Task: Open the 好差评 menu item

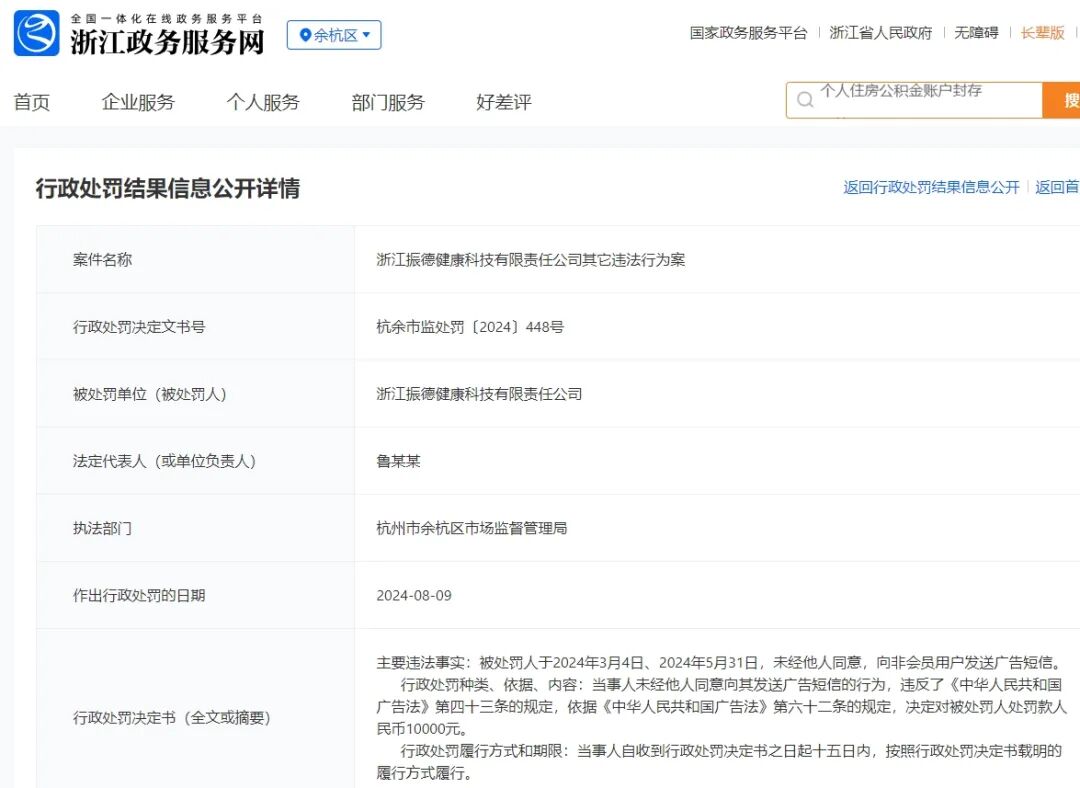Action: click(x=501, y=101)
